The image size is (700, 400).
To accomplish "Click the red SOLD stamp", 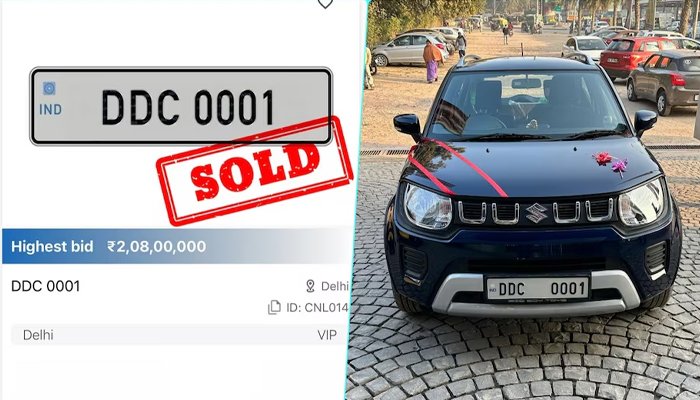I will tap(255, 171).
